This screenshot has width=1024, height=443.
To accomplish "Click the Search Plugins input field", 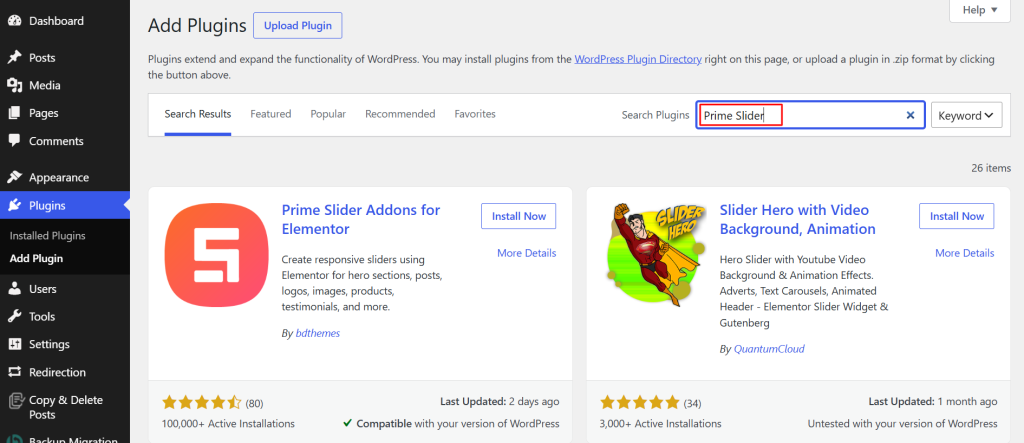I will coord(810,115).
